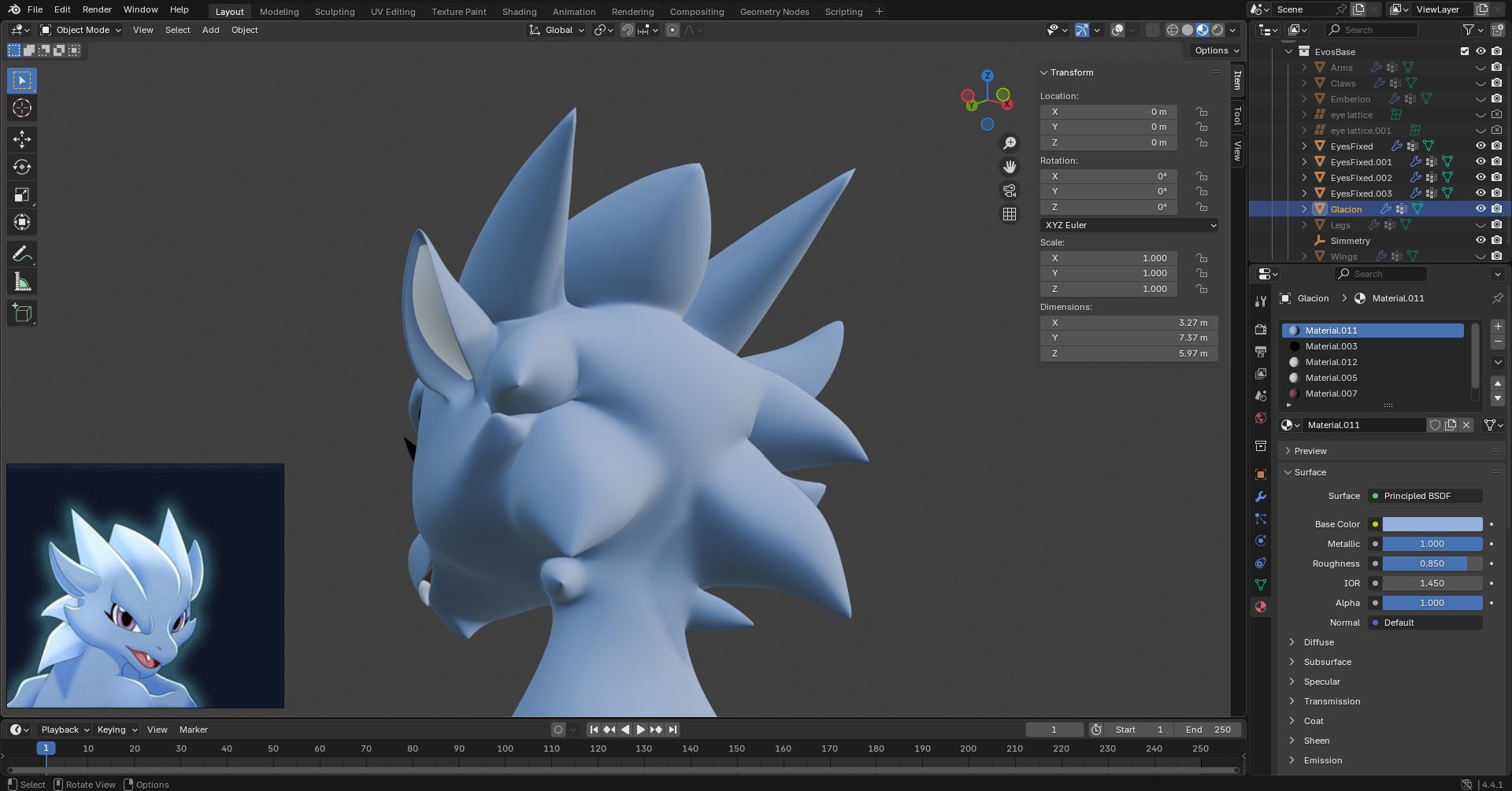Open the Sculpting workspace tab
The width and height of the screenshot is (1512, 791).
click(335, 12)
